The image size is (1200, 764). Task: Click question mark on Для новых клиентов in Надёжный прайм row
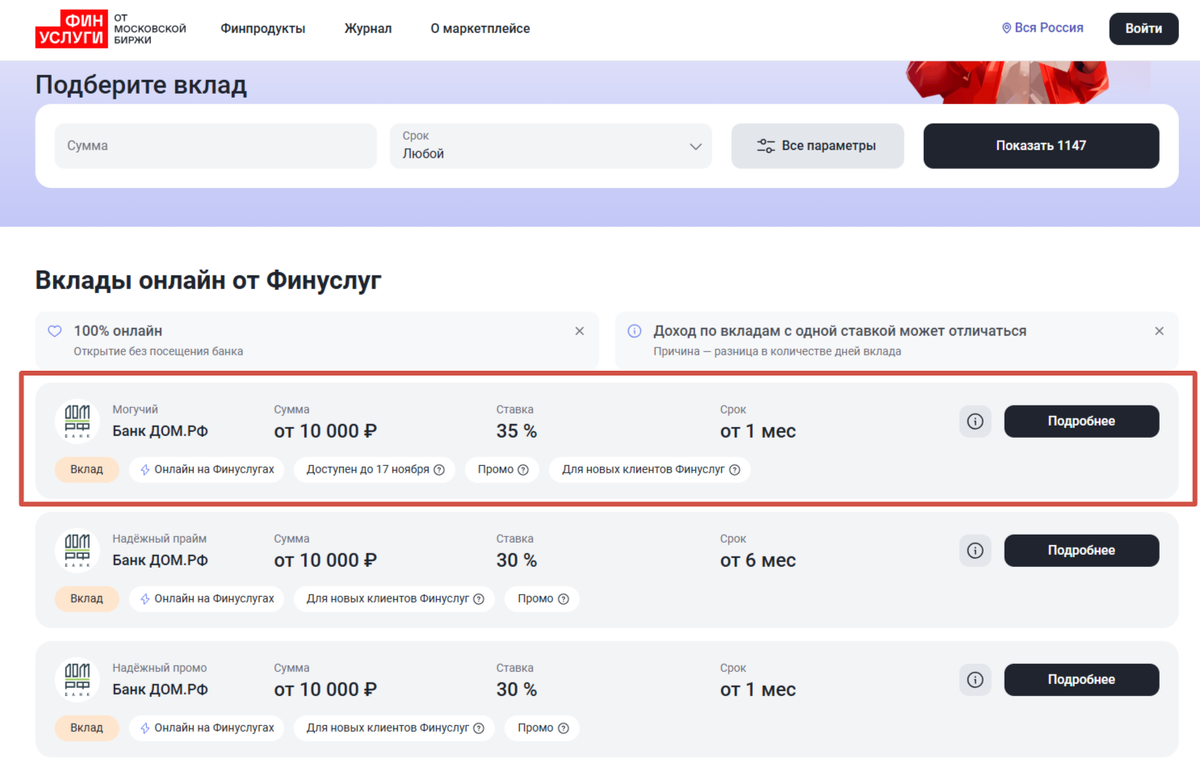click(x=479, y=599)
